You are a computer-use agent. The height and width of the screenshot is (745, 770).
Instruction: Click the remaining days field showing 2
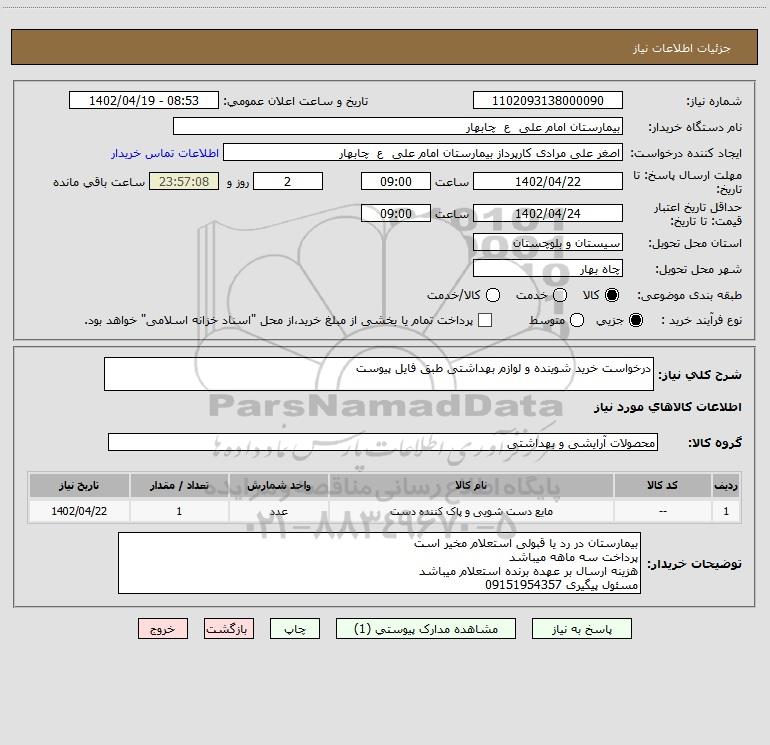click(288, 181)
